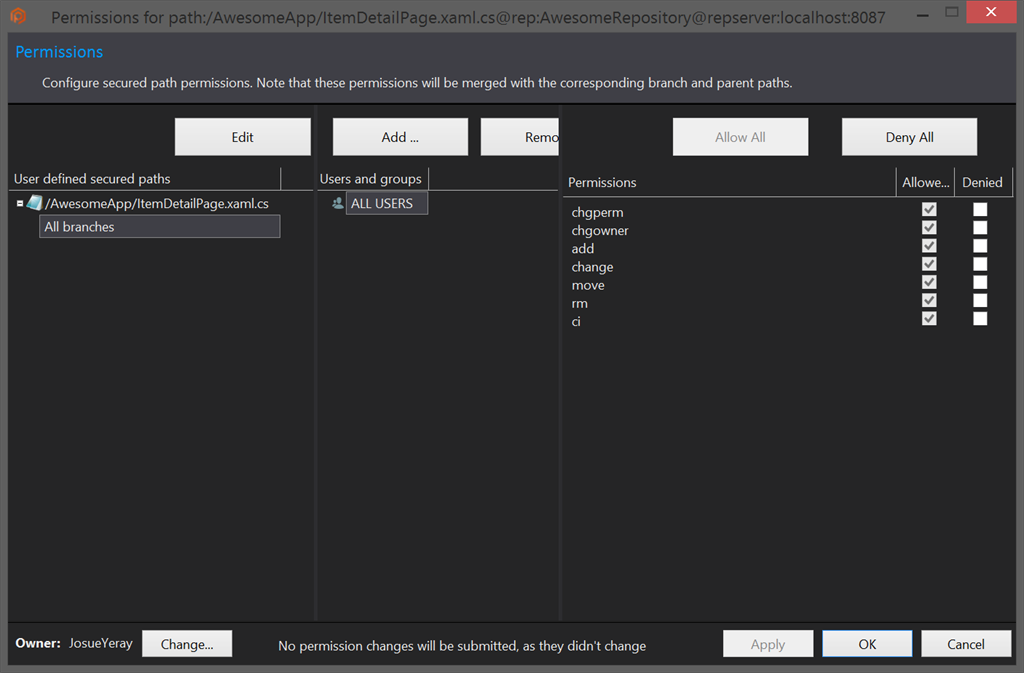Check Denied for chgperm permission
The height and width of the screenshot is (673, 1024).
[980, 210]
